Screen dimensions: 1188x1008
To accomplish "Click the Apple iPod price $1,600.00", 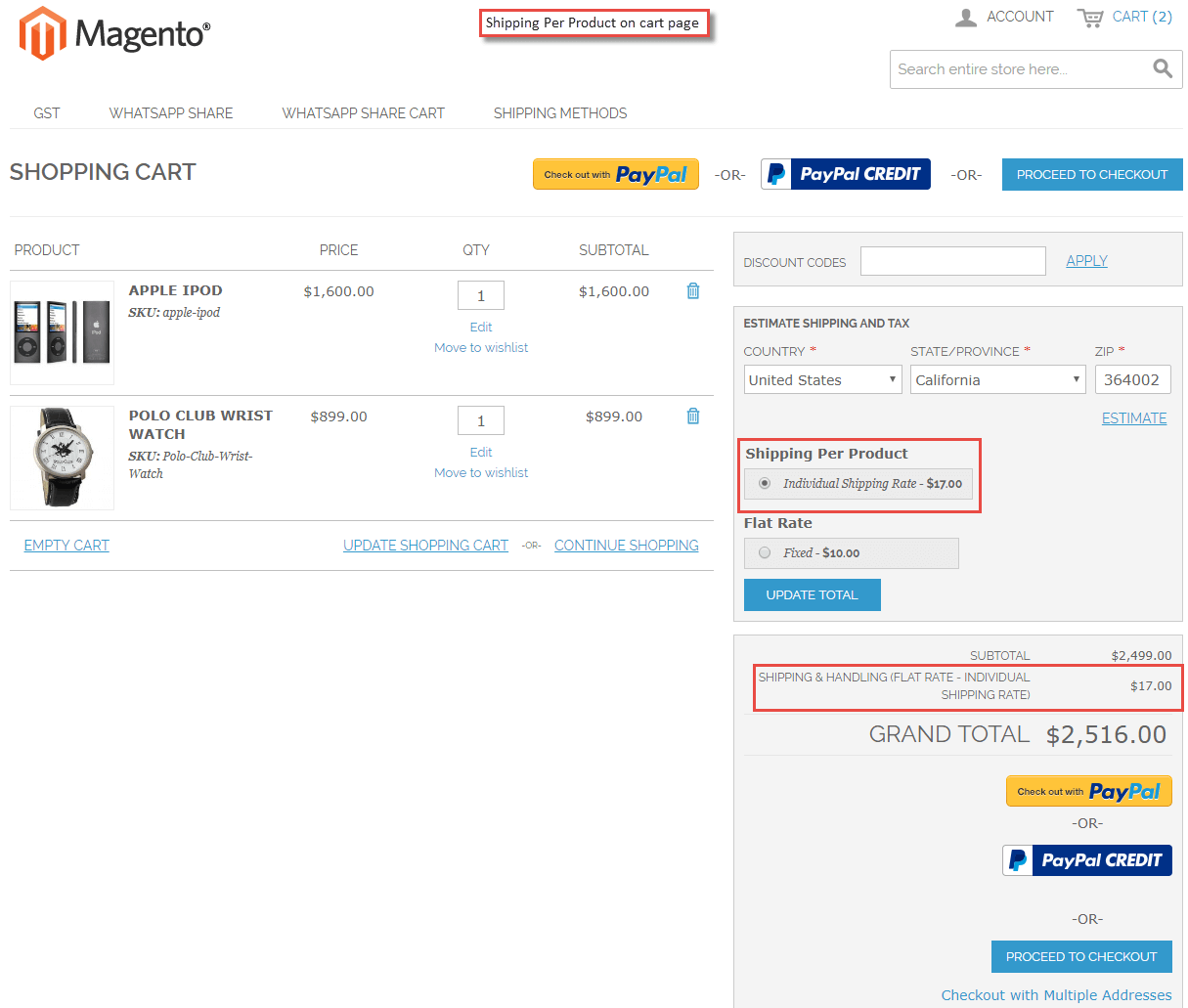I will [339, 291].
